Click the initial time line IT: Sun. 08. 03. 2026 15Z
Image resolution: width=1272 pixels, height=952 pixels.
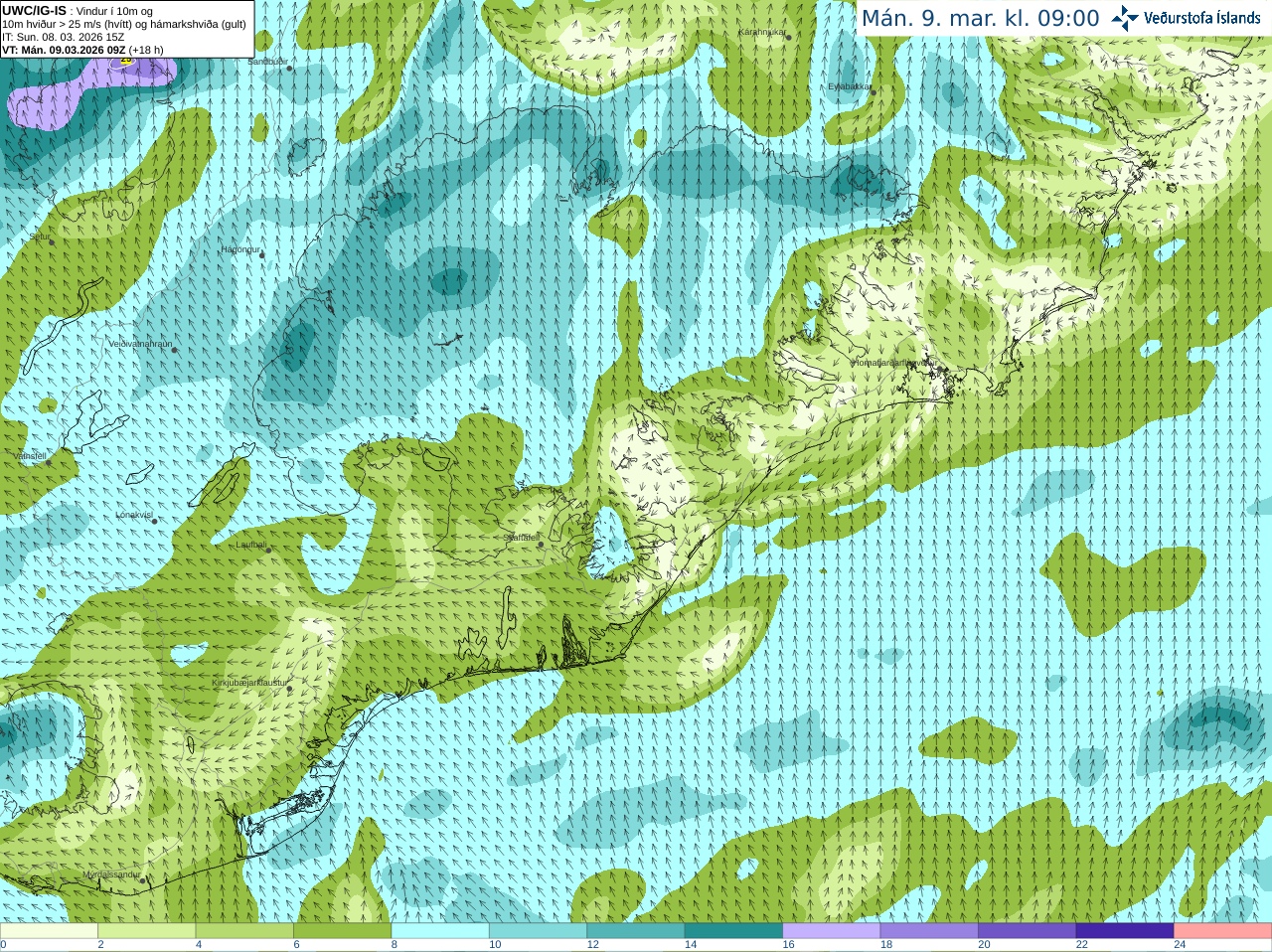click(x=64, y=37)
